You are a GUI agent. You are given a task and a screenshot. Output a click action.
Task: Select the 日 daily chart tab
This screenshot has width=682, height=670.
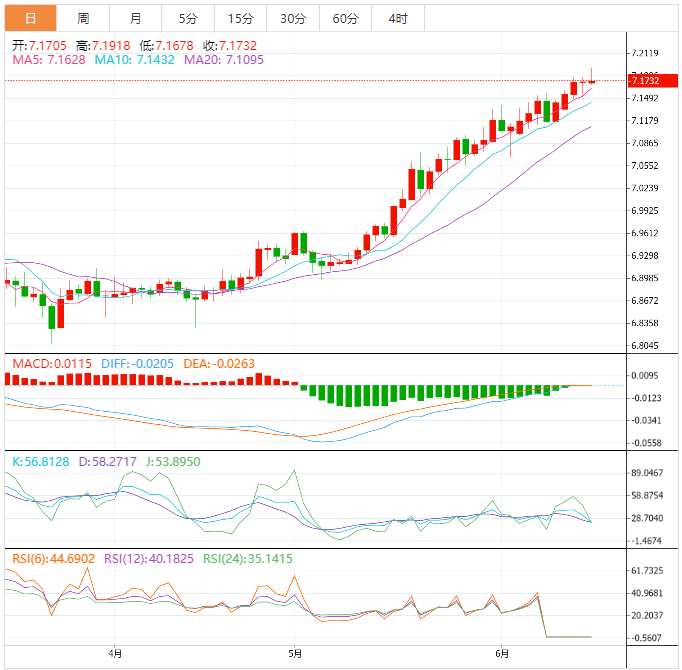click(x=30, y=18)
